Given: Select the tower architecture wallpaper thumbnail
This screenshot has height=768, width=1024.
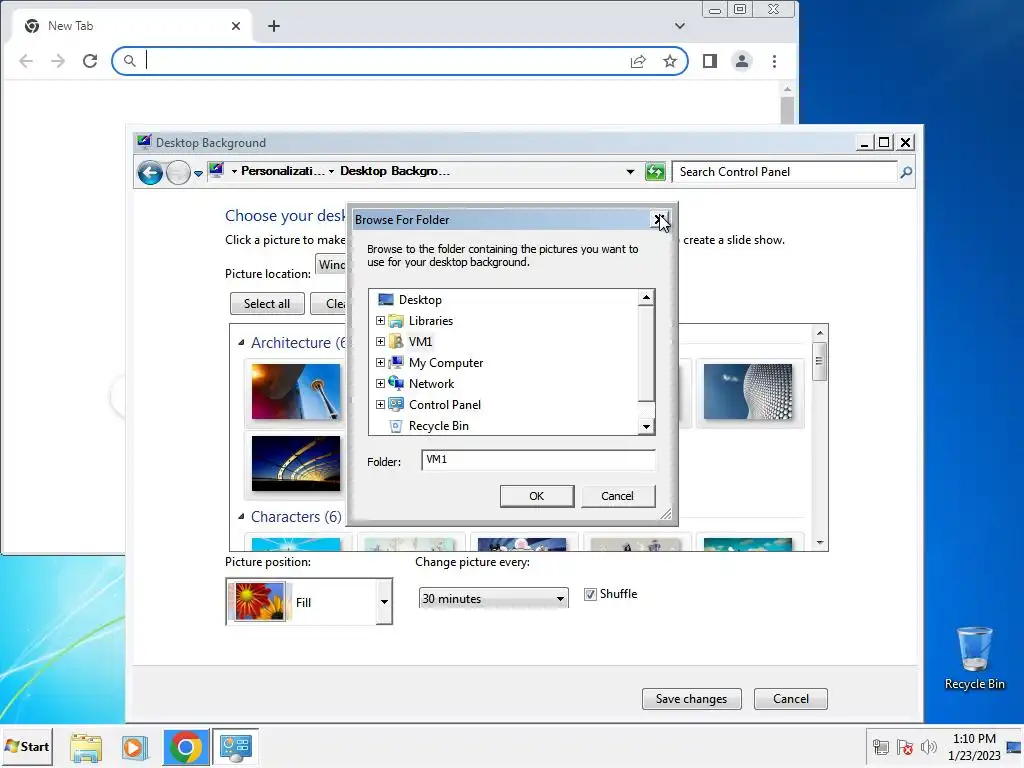Looking at the screenshot, I should pos(296,392).
